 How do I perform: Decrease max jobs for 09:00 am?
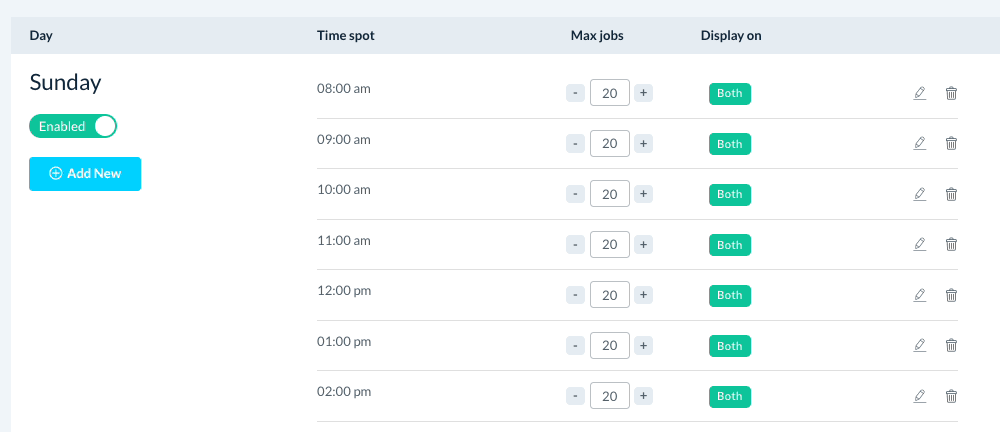click(x=575, y=143)
